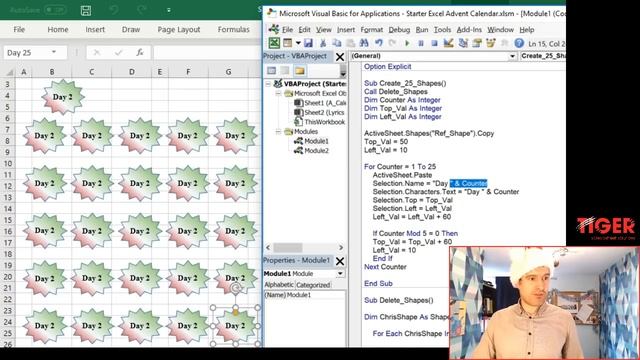Click Insert UserForm icon in VBA toolbar

(x=287, y=43)
